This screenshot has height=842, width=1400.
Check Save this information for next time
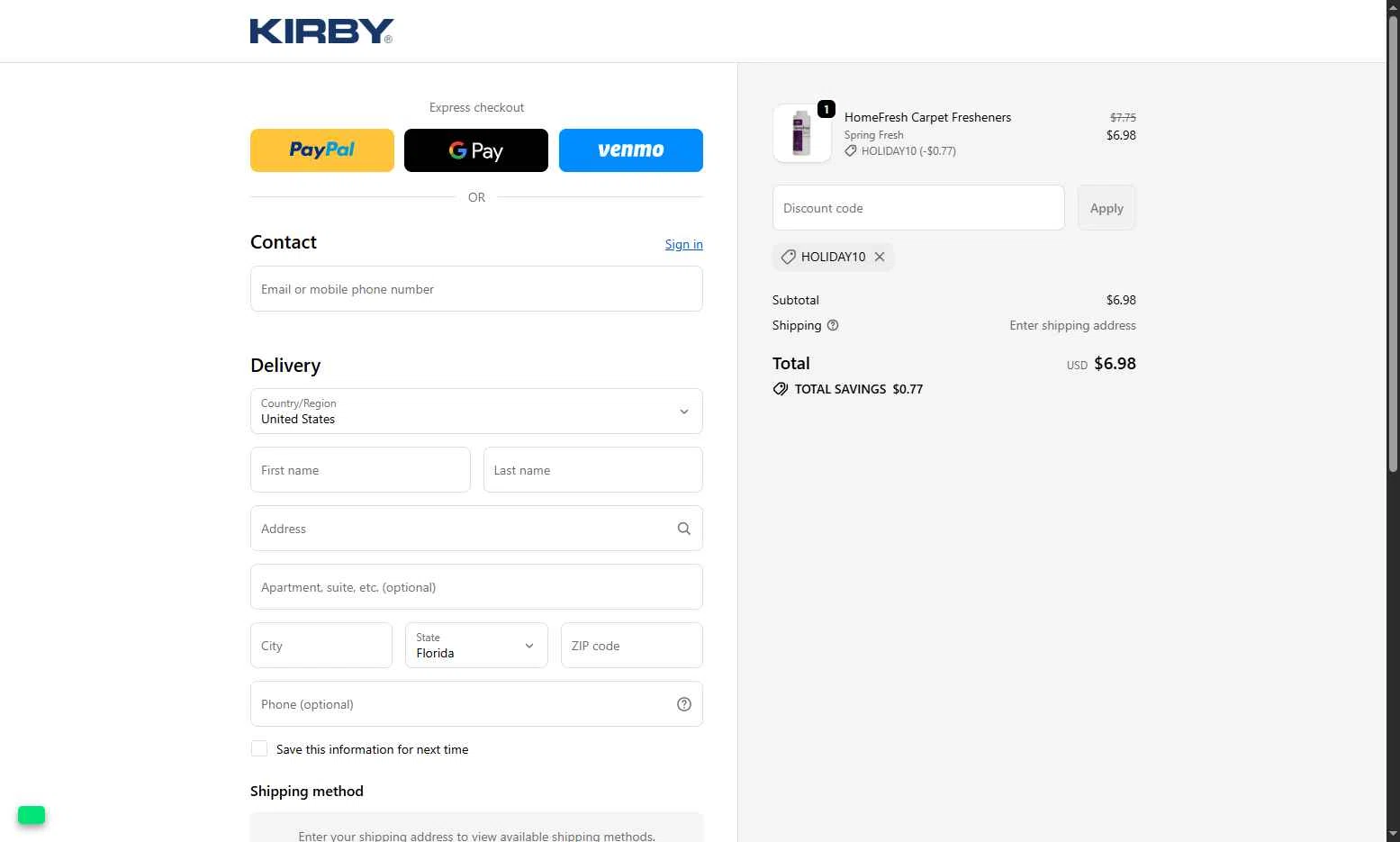[259, 749]
